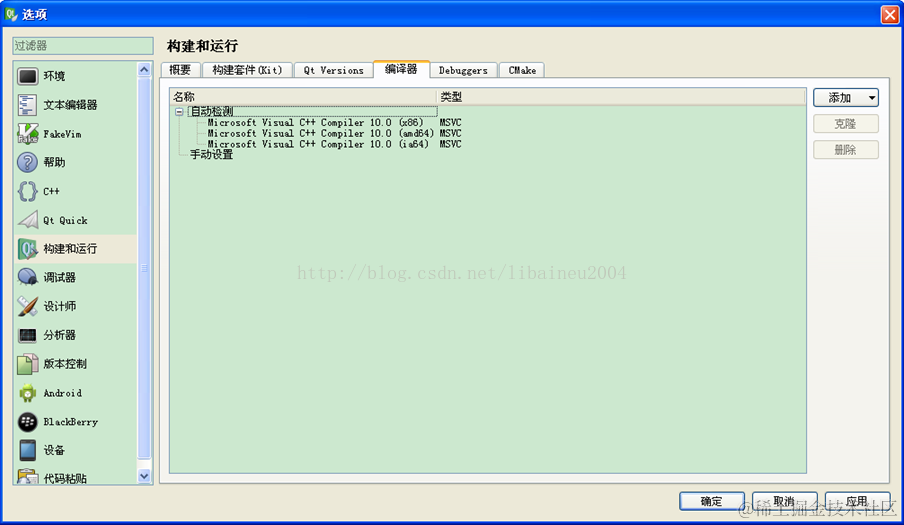Open the 设备 devices icon
Viewport: 904px width, 525px height.
click(27, 451)
